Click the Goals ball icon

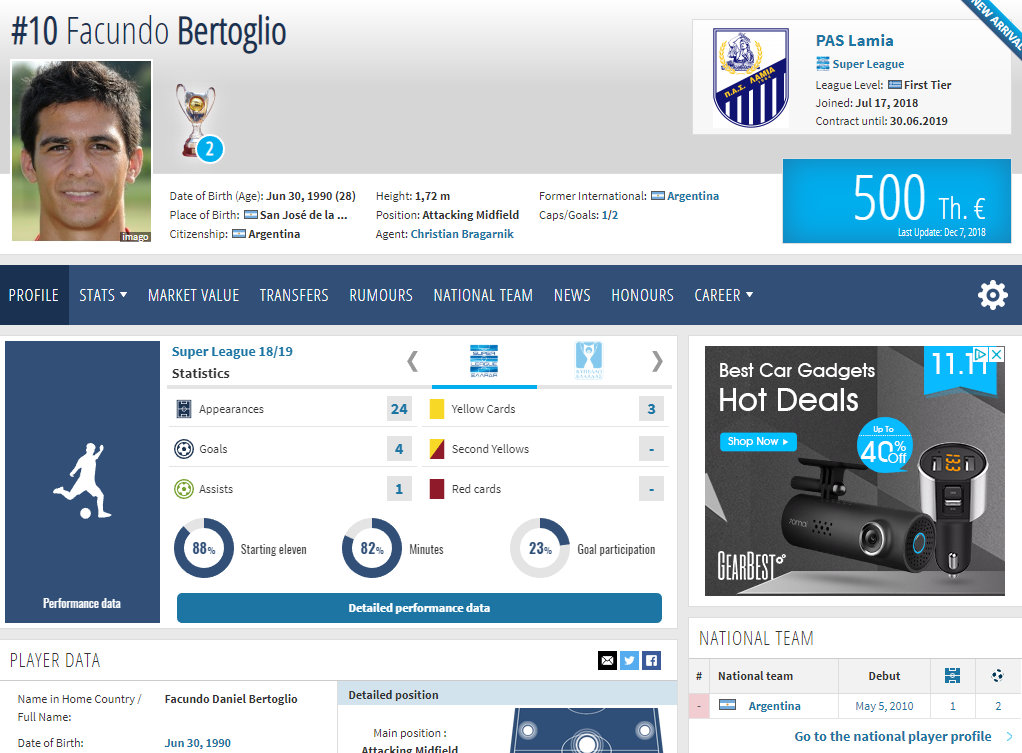pos(184,449)
